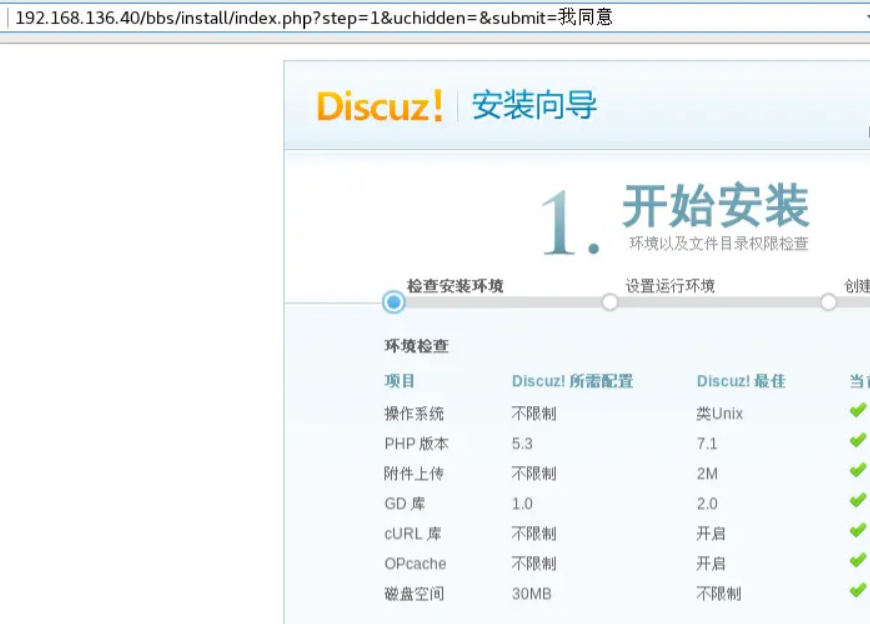Click the 磁盘空间 row label
Viewport: 870px width, 624px height.
coord(414,594)
